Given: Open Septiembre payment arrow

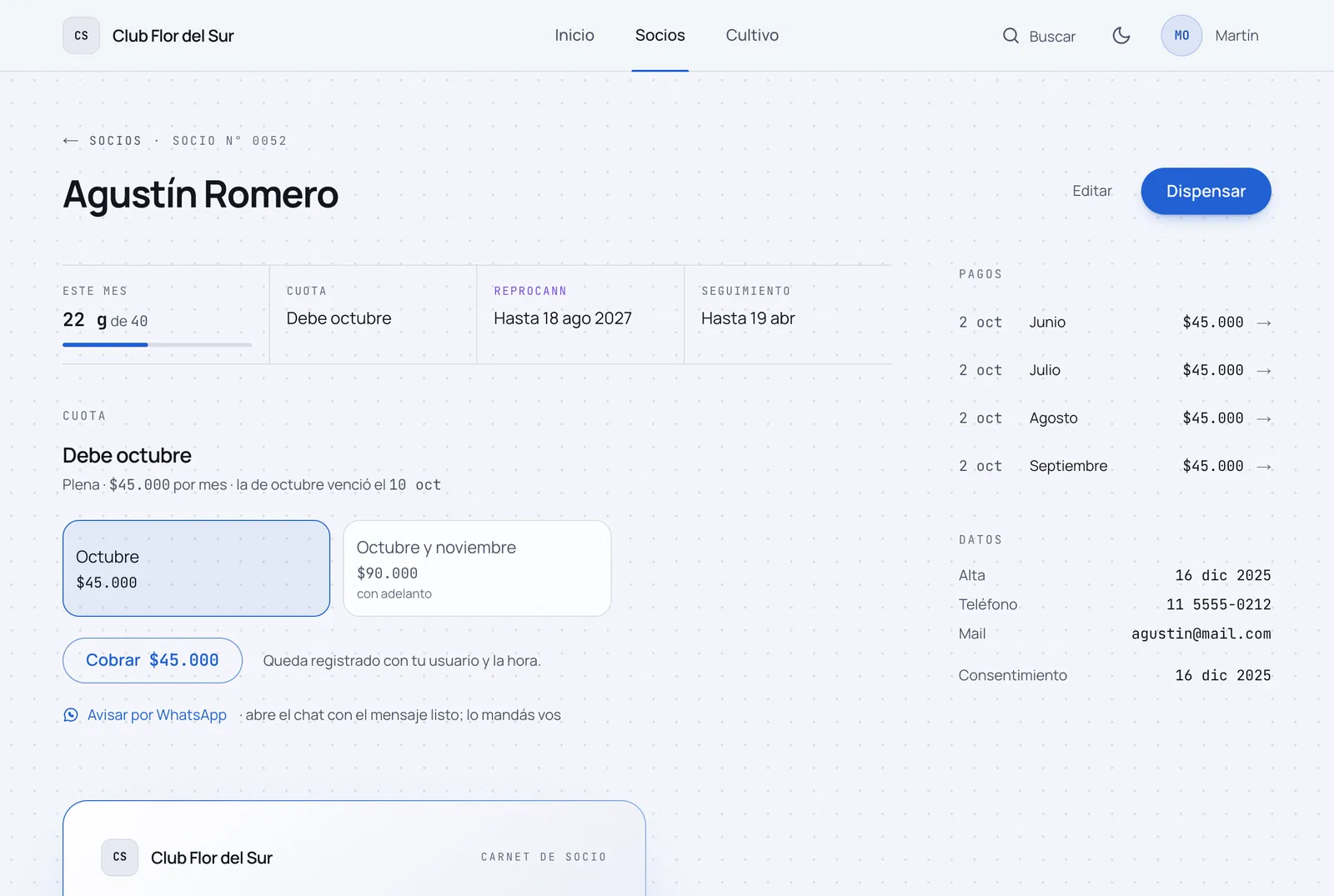Looking at the screenshot, I should point(1264,467).
